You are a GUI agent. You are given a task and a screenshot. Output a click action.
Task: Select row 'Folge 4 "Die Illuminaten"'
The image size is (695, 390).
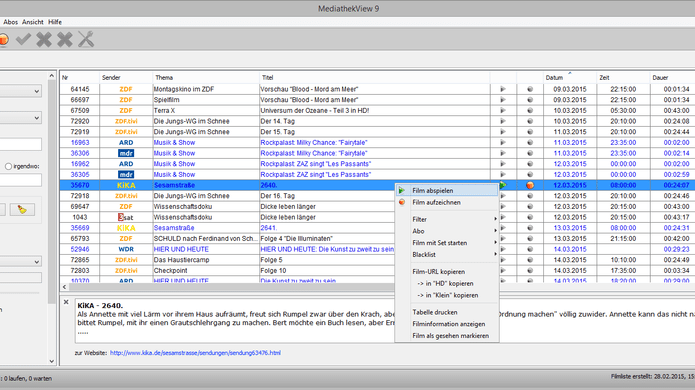point(377,238)
